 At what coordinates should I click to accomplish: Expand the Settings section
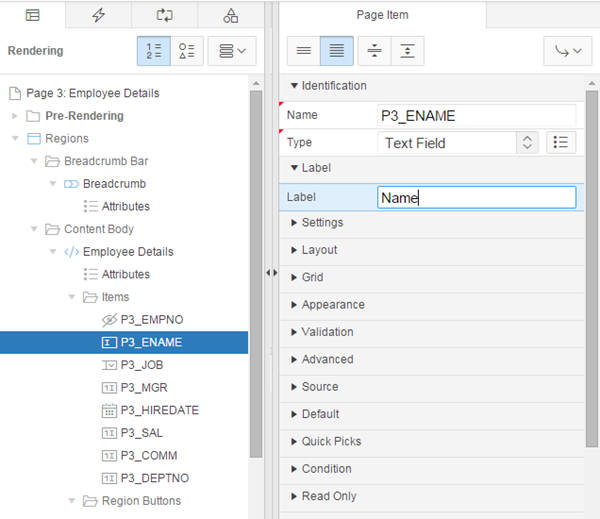[x=294, y=223]
